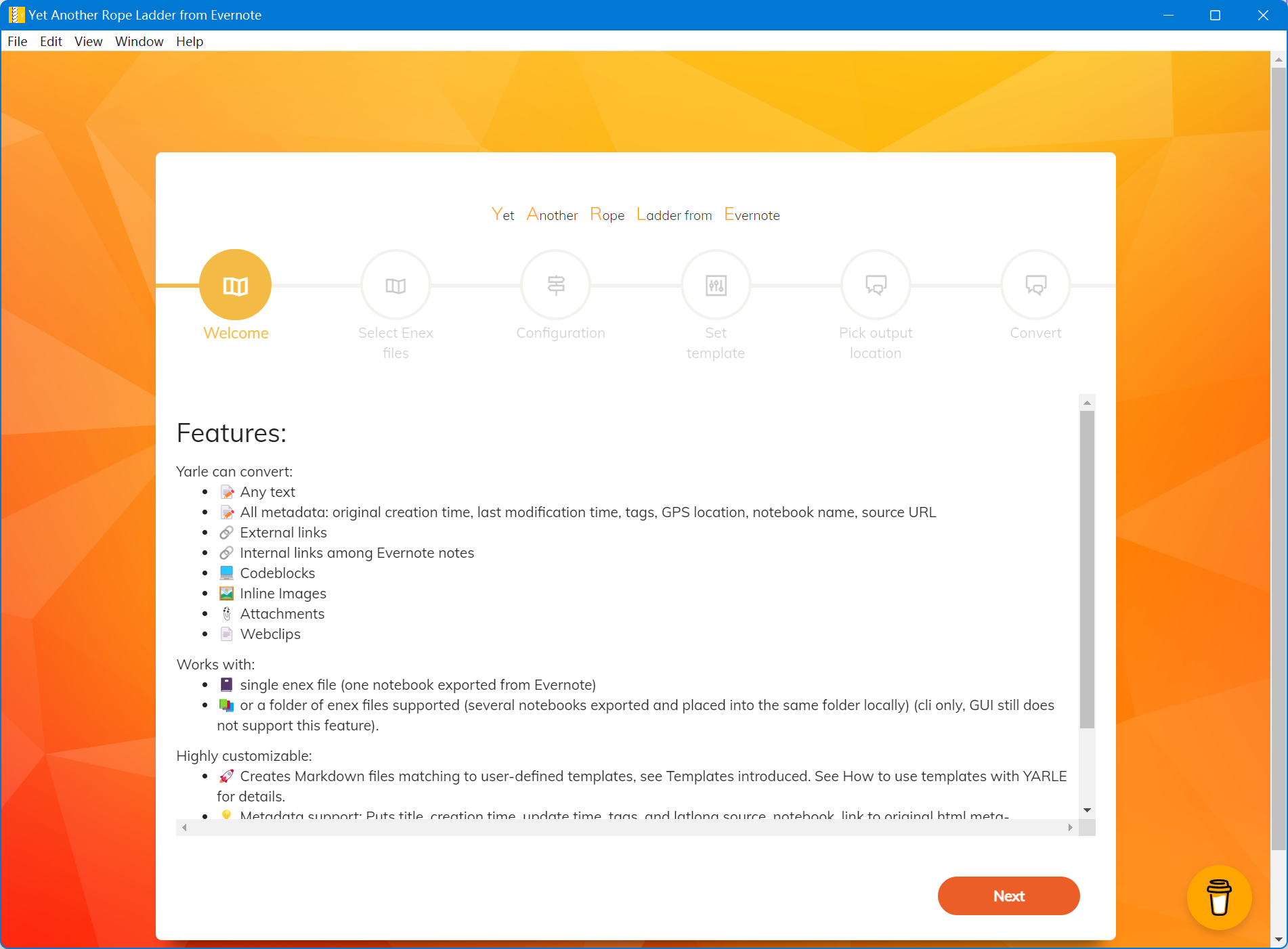1288x949 pixels.
Task: Click the 'Works with:' text
Action: click(x=215, y=665)
